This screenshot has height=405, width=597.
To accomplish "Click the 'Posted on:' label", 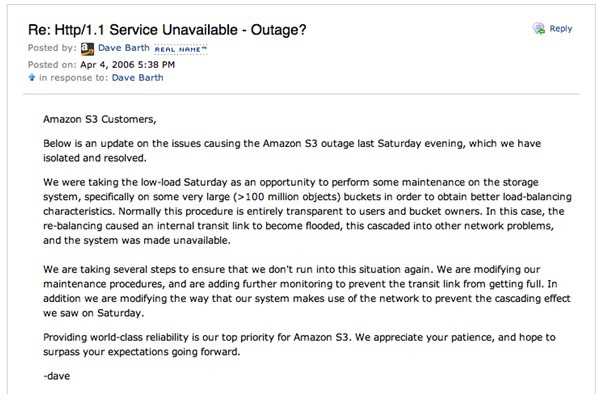I will pyautogui.click(x=52, y=65).
